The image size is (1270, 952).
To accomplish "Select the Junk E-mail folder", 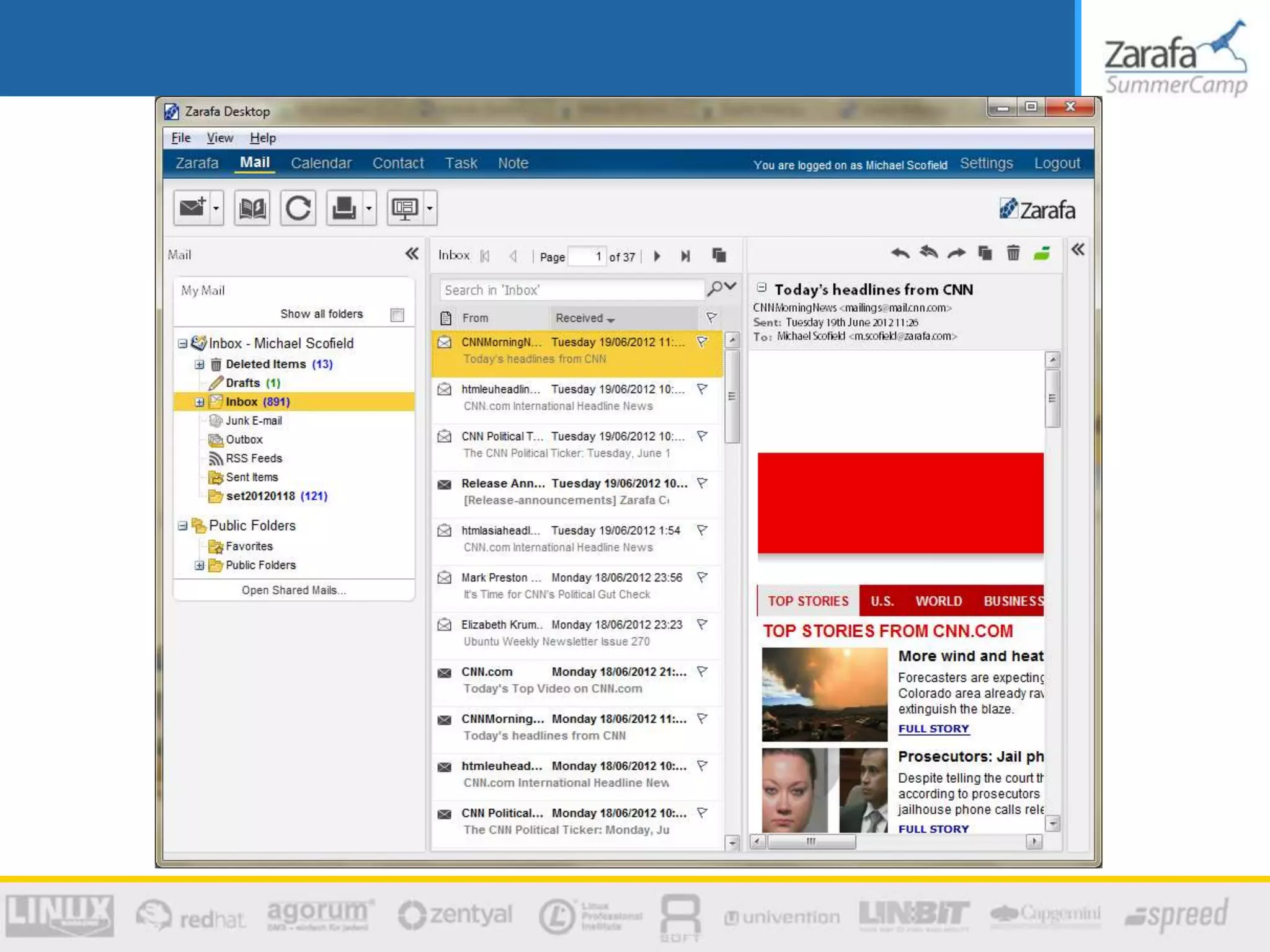I will pyautogui.click(x=254, y=421).
